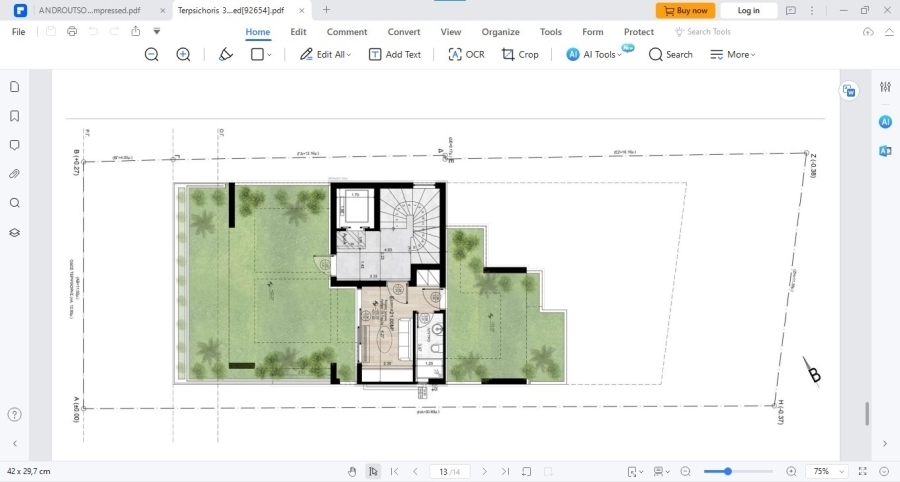Select the highlighter tool

click(226, 55)
